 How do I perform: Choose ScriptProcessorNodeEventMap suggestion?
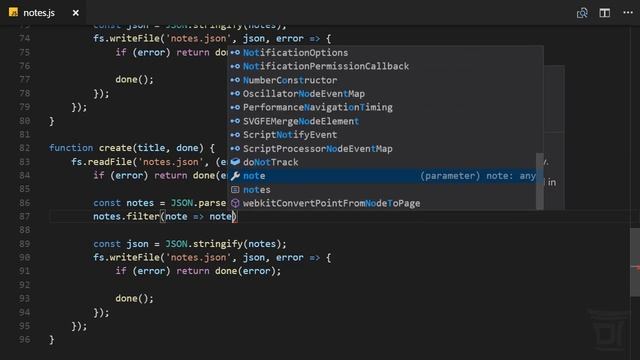385,149
